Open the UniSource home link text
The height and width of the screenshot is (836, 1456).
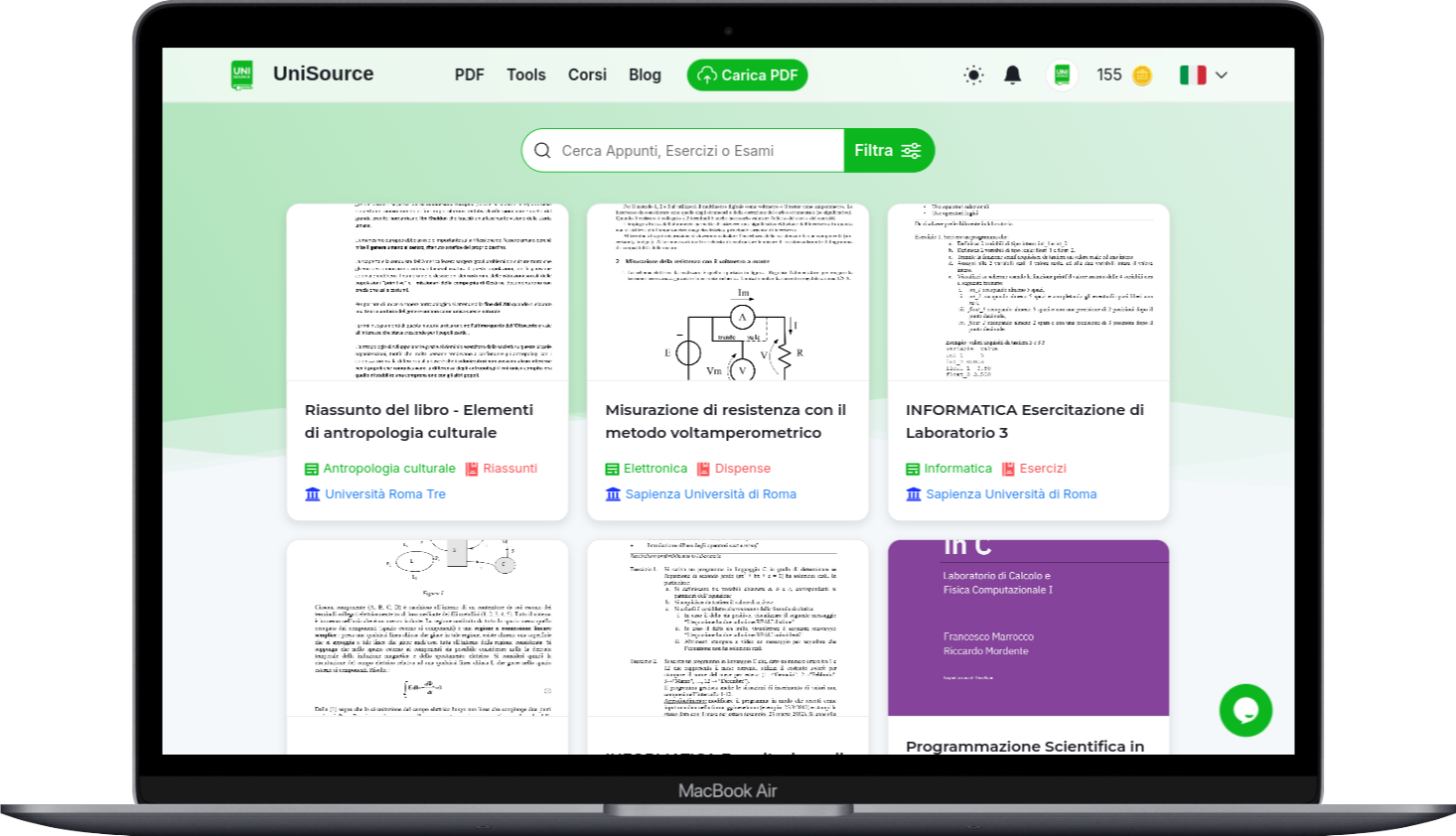323,74
